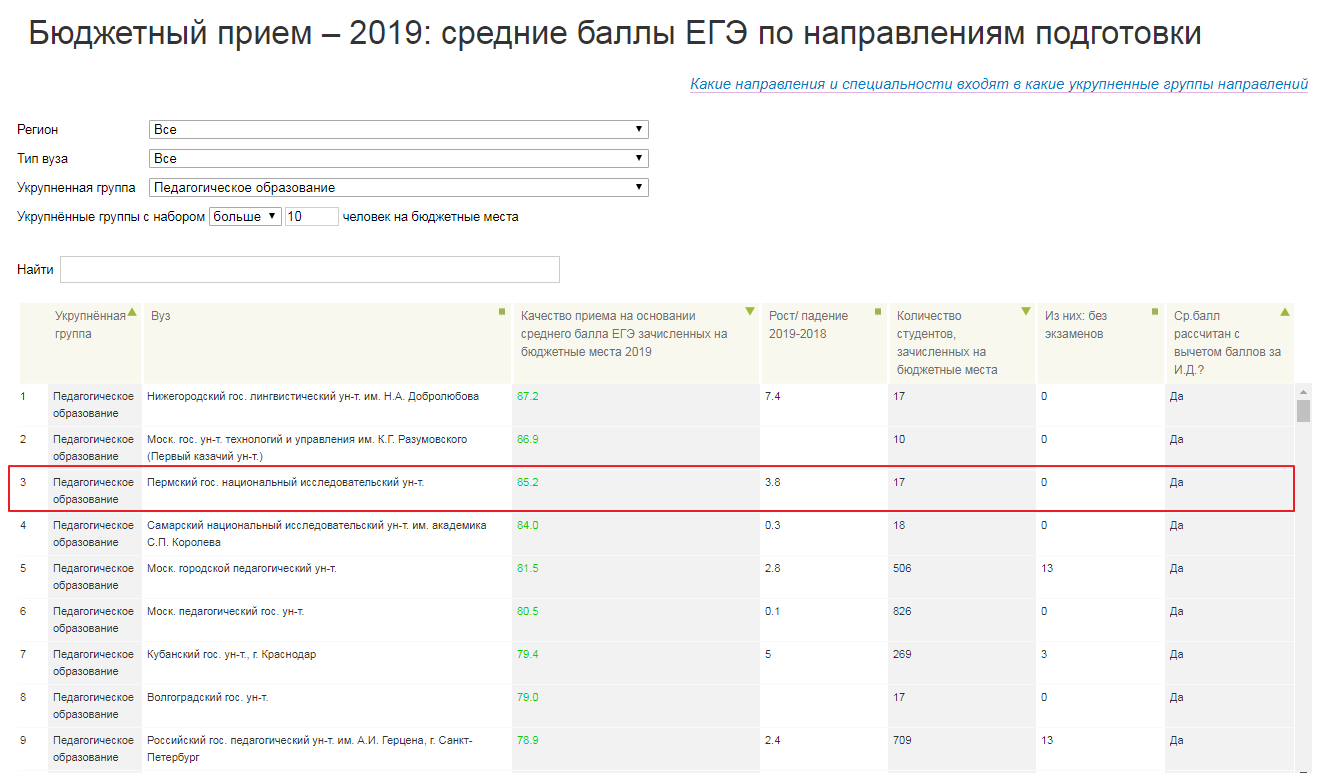Click score value 81.5

coord(528,568)
